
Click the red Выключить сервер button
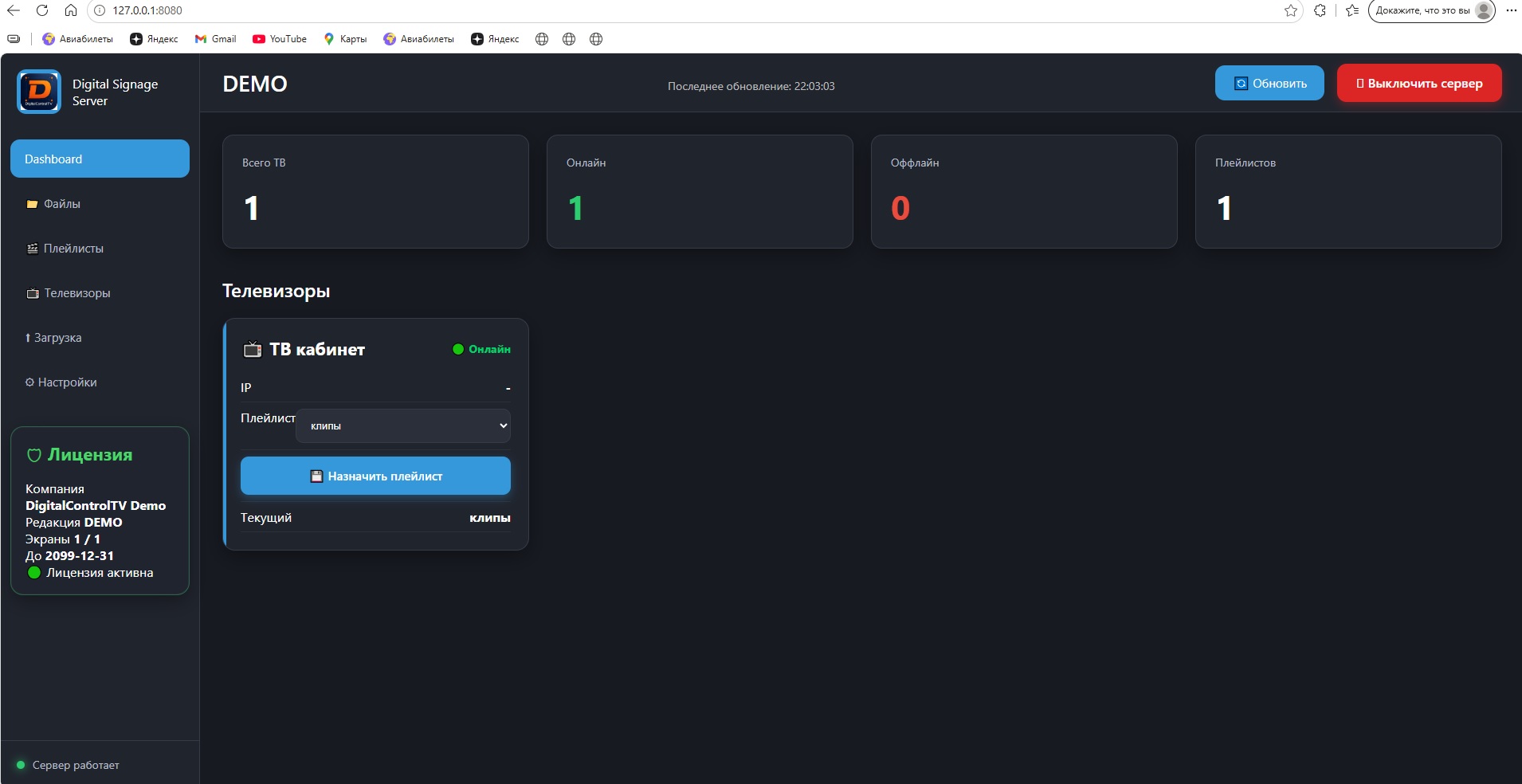pos(1419,83)
